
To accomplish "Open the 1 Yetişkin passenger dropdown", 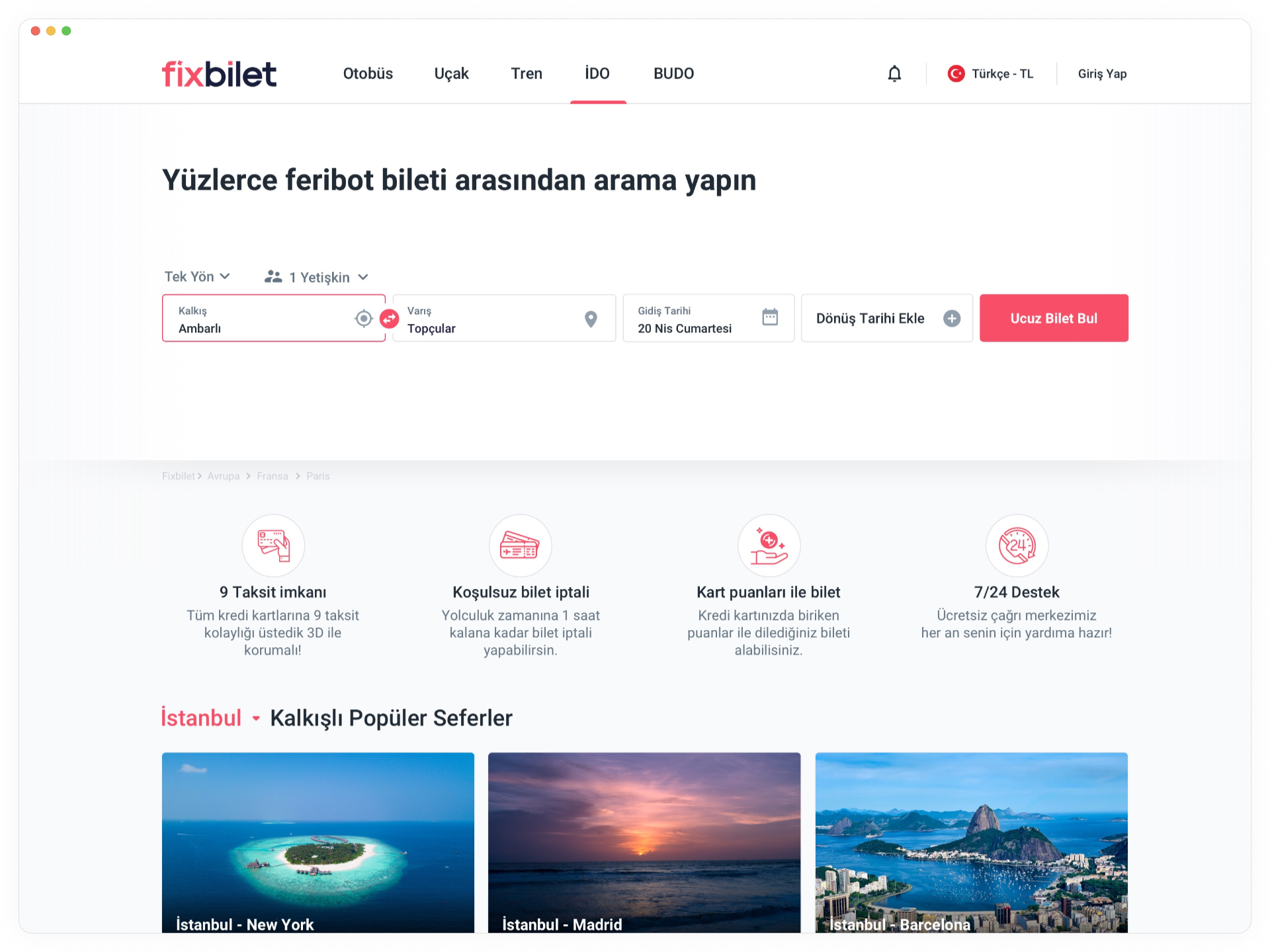I will pos(316,277).
